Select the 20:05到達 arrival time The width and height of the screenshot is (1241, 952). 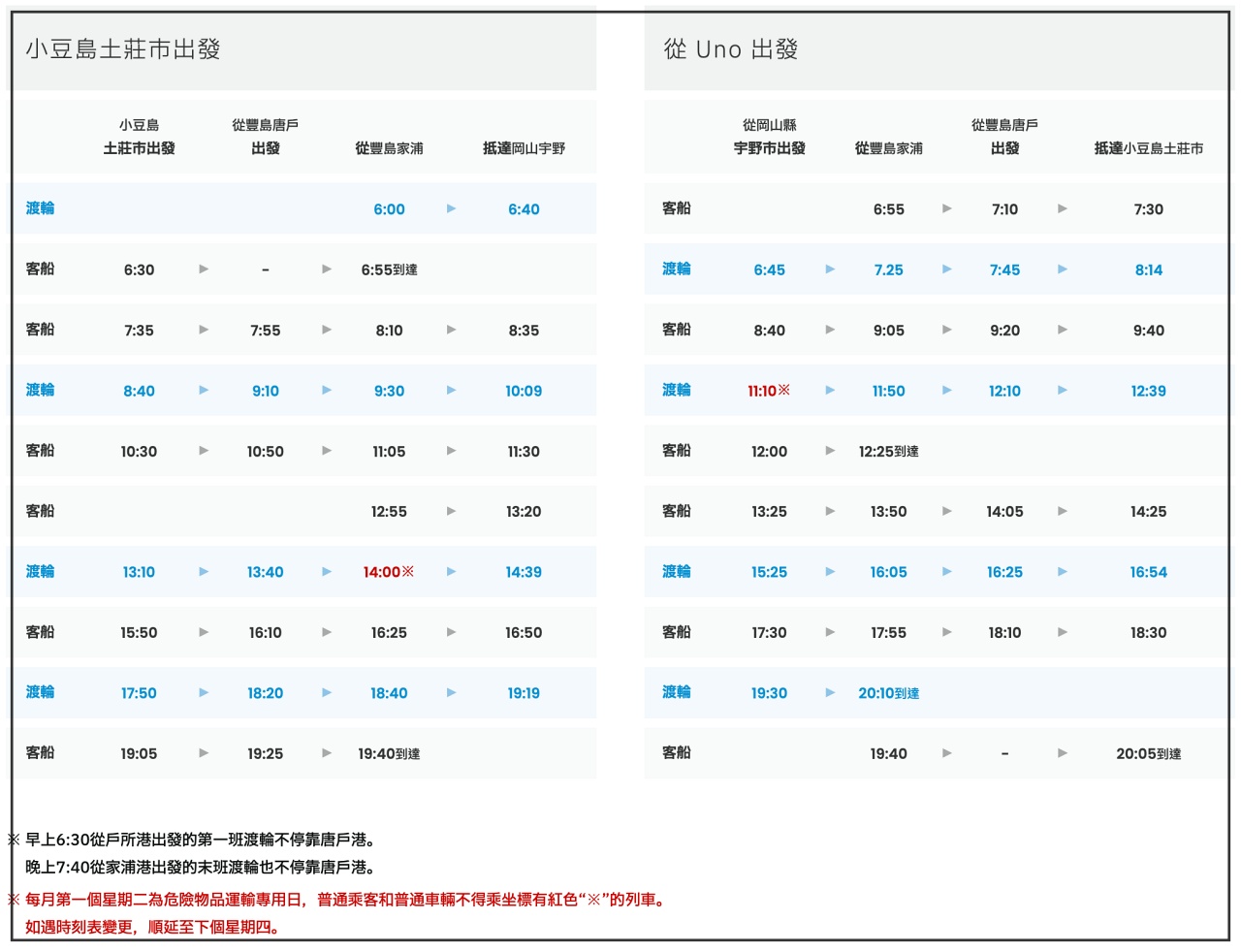coord(1148,753)
